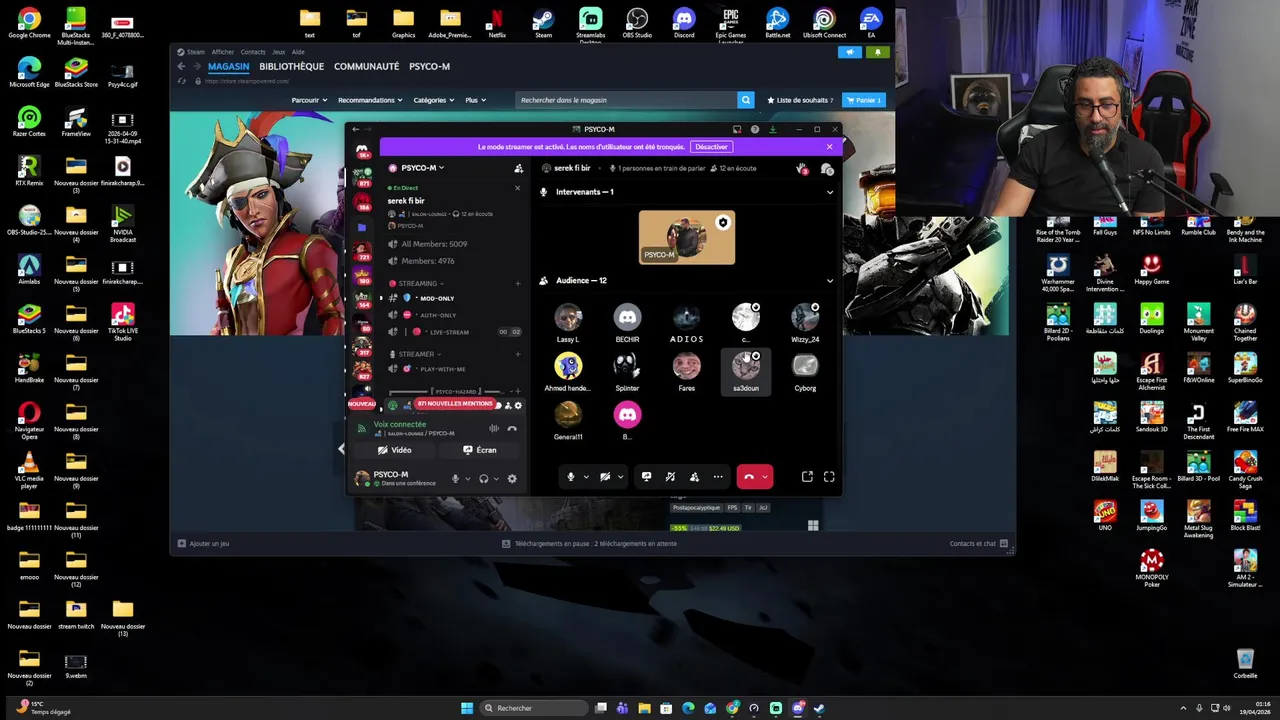Collapse the Audience section

click(x=829, y=281)
